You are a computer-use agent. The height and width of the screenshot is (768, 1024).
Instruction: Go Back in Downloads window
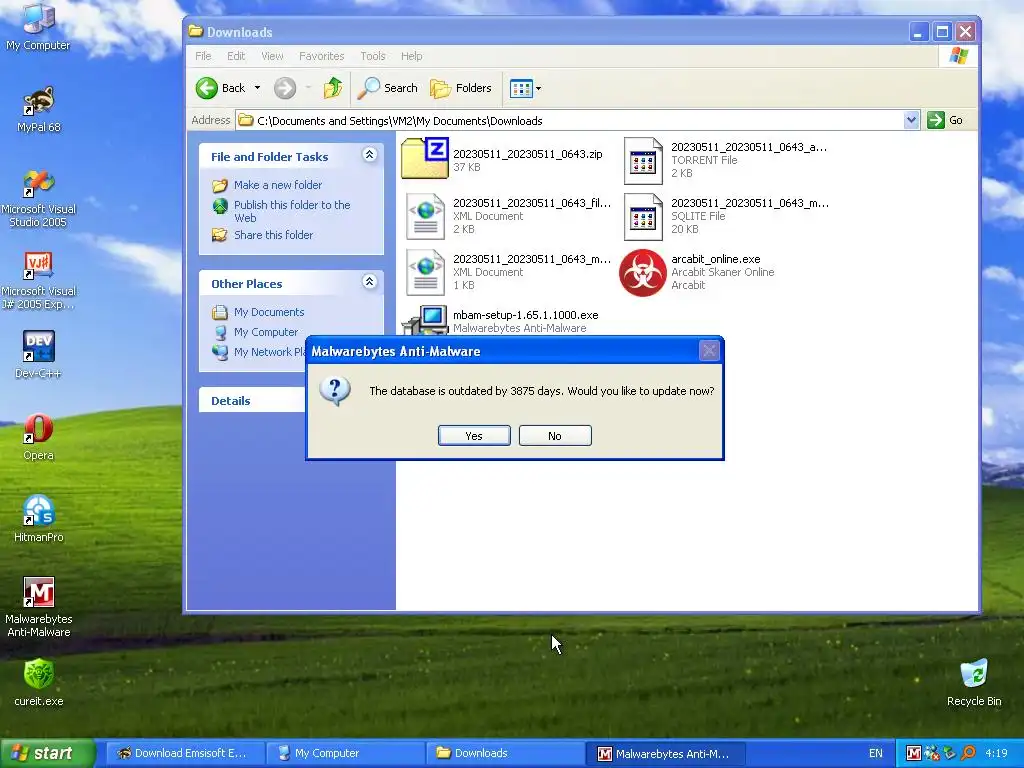point(221,88)
